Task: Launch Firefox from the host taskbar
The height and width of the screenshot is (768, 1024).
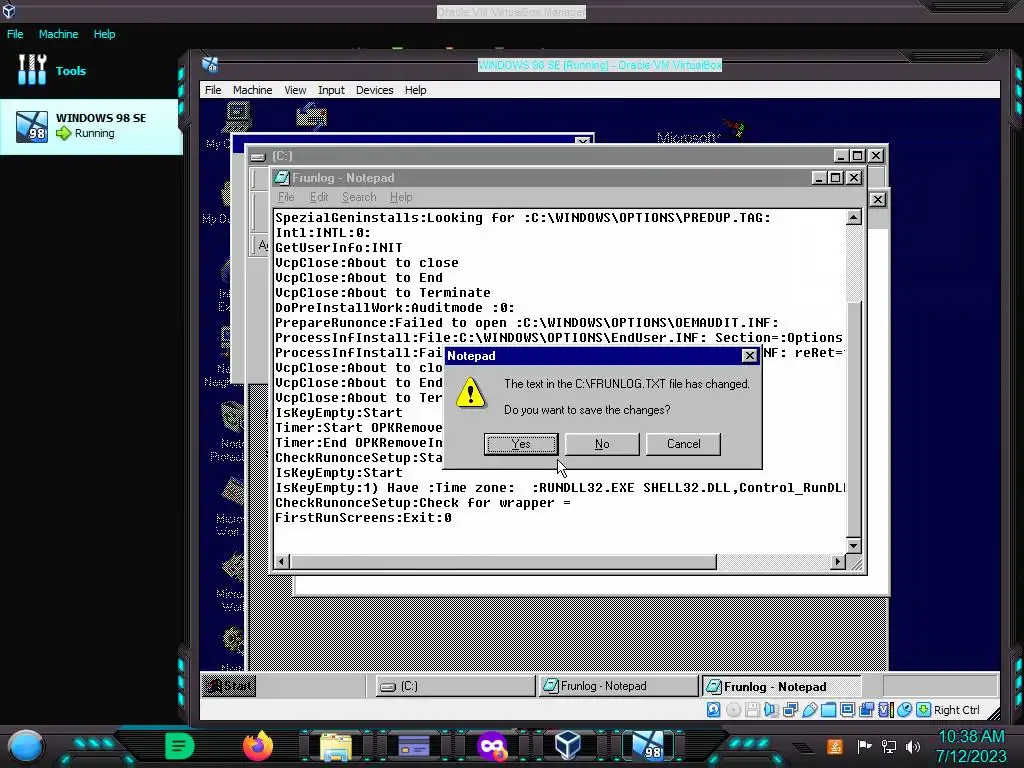Action: click(258, 746)
